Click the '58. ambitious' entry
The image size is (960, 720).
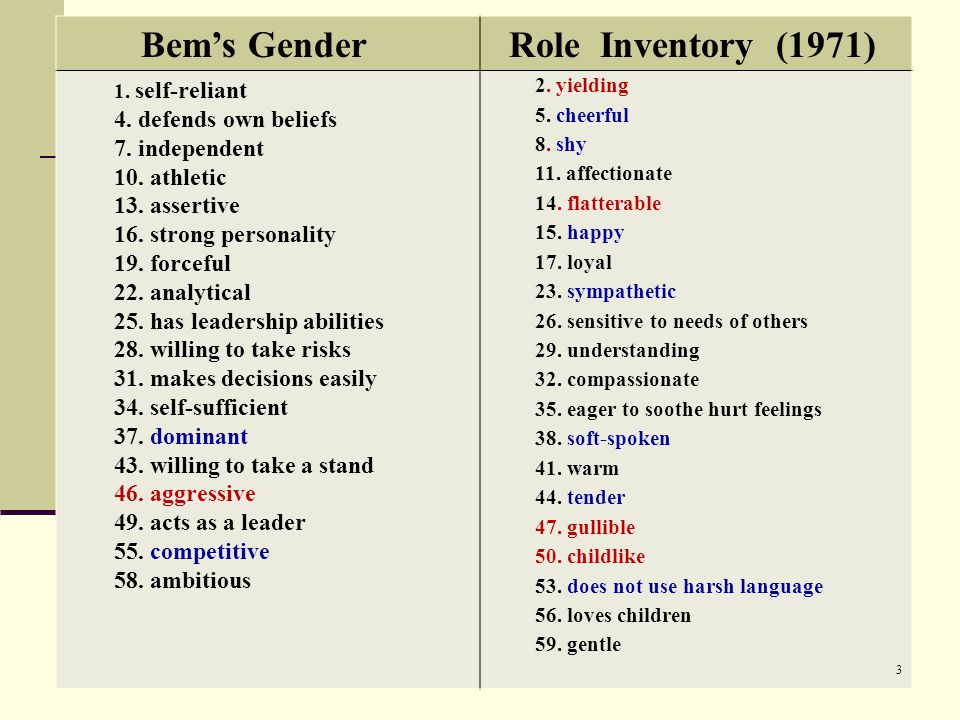(182, 580)
